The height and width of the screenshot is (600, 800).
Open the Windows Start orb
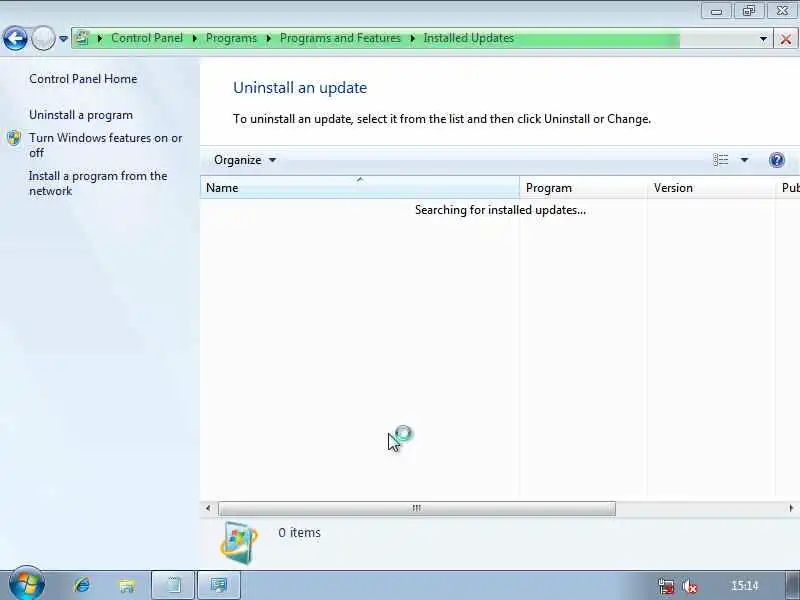click(27, 584)
